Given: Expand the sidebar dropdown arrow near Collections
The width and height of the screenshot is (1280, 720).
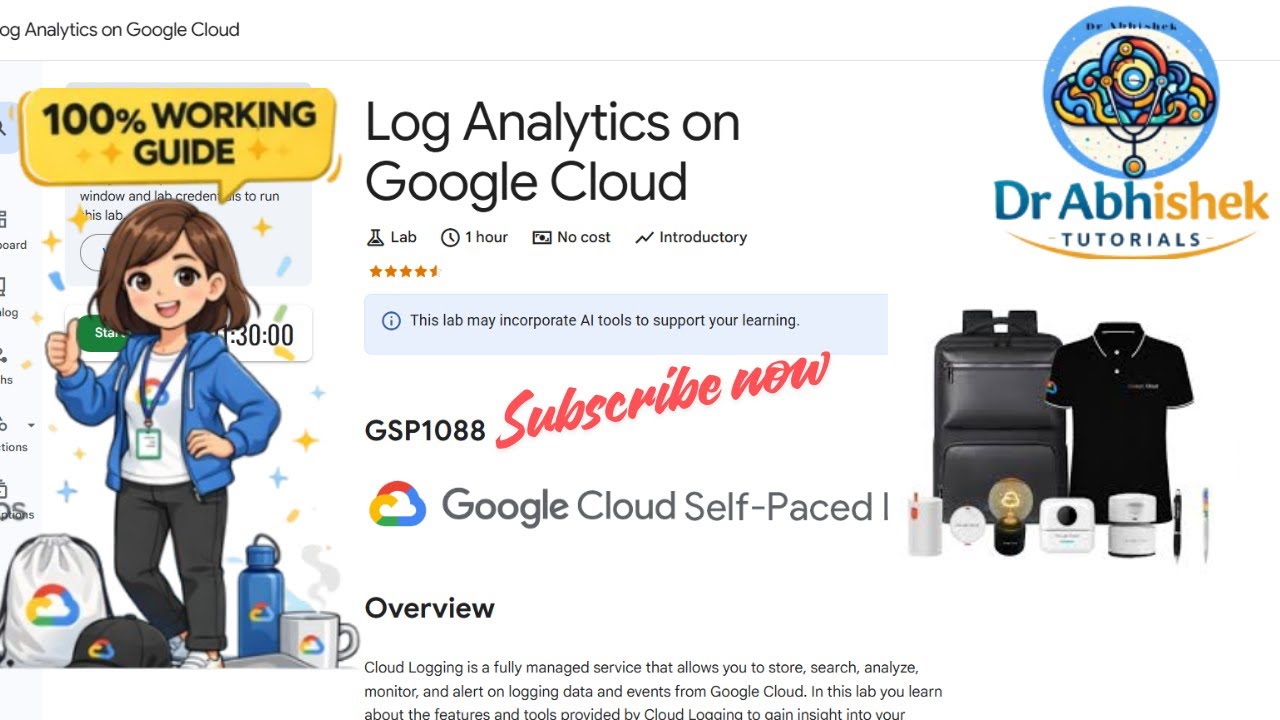Looking at the screenshot, I should point(31,425).
